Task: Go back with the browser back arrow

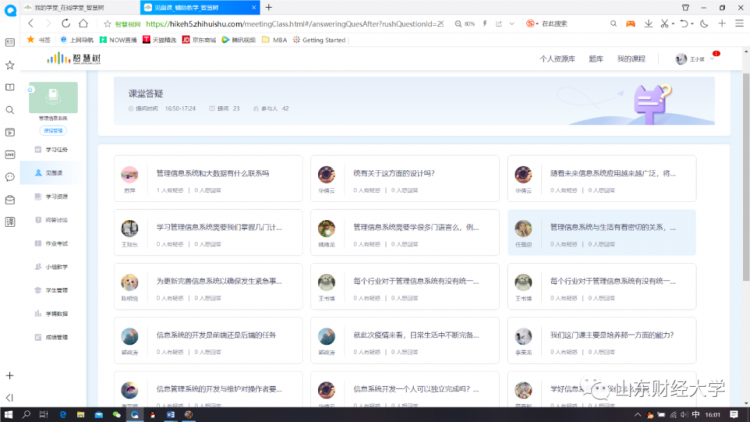Action: pyautogui.click(x=31, y=23)
